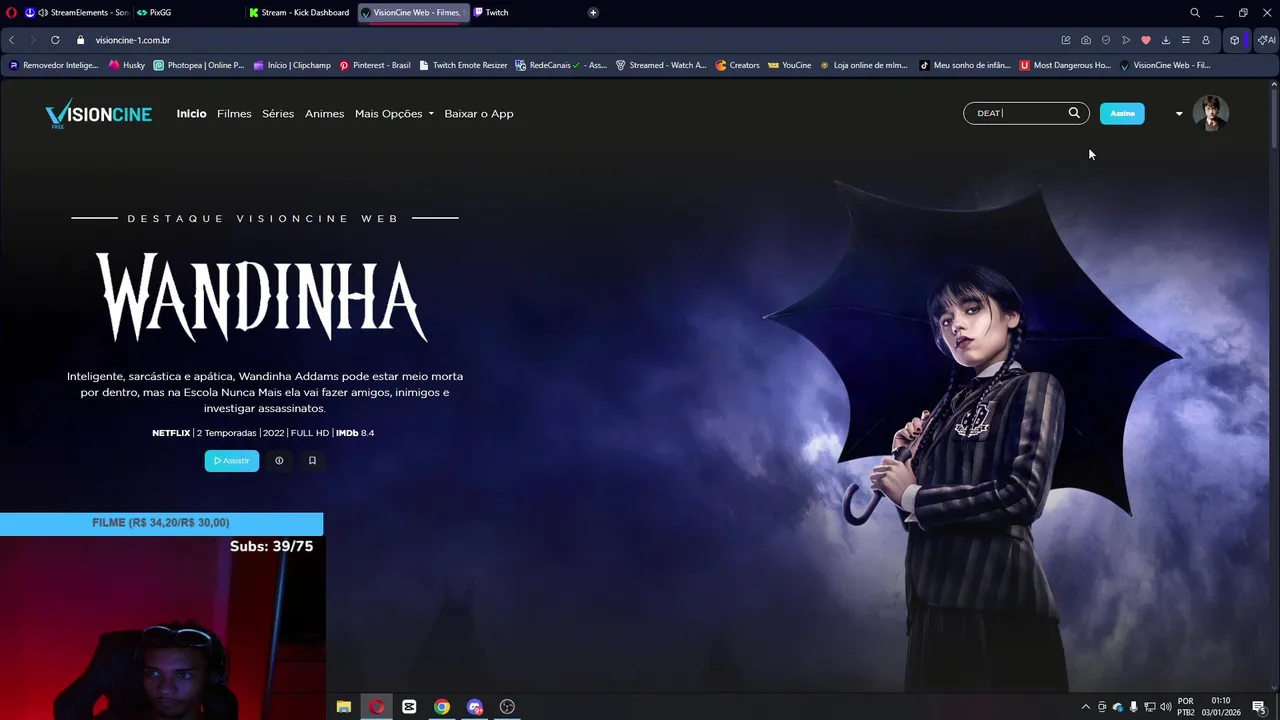This screenshot has height=720, width=1280.
Task: Open the Creators bookmark
Action: tap(738, 65)
